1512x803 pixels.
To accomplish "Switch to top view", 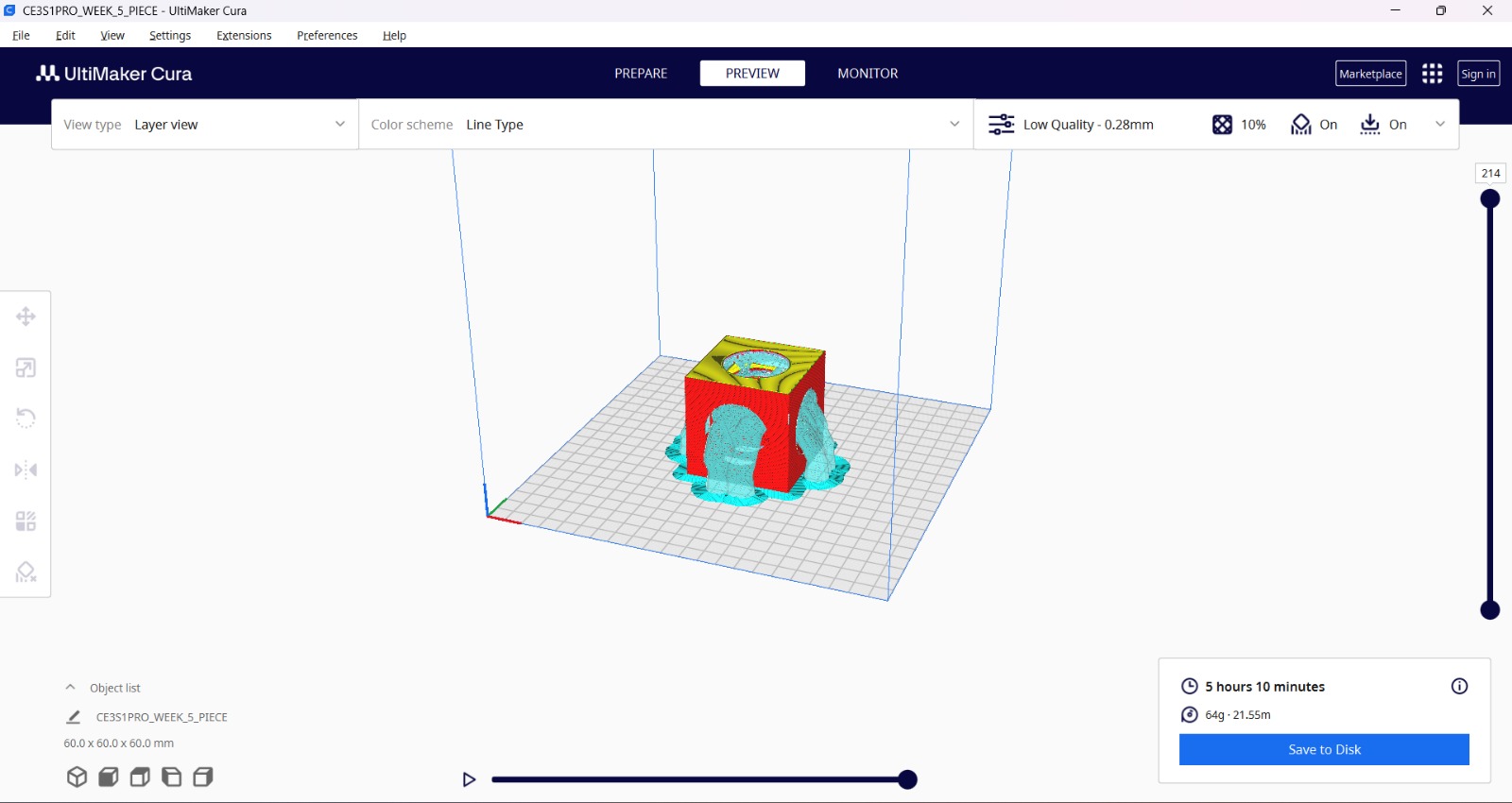I will (x=140, y=777).
